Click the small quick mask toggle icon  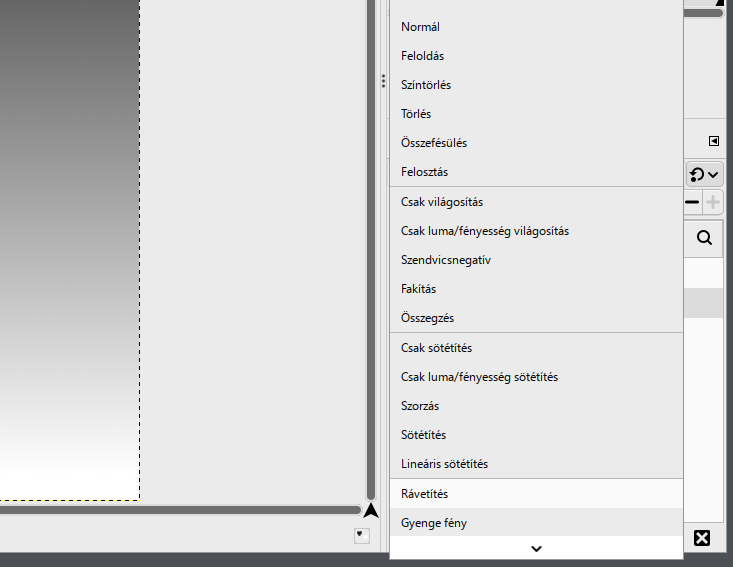point(362,536)
